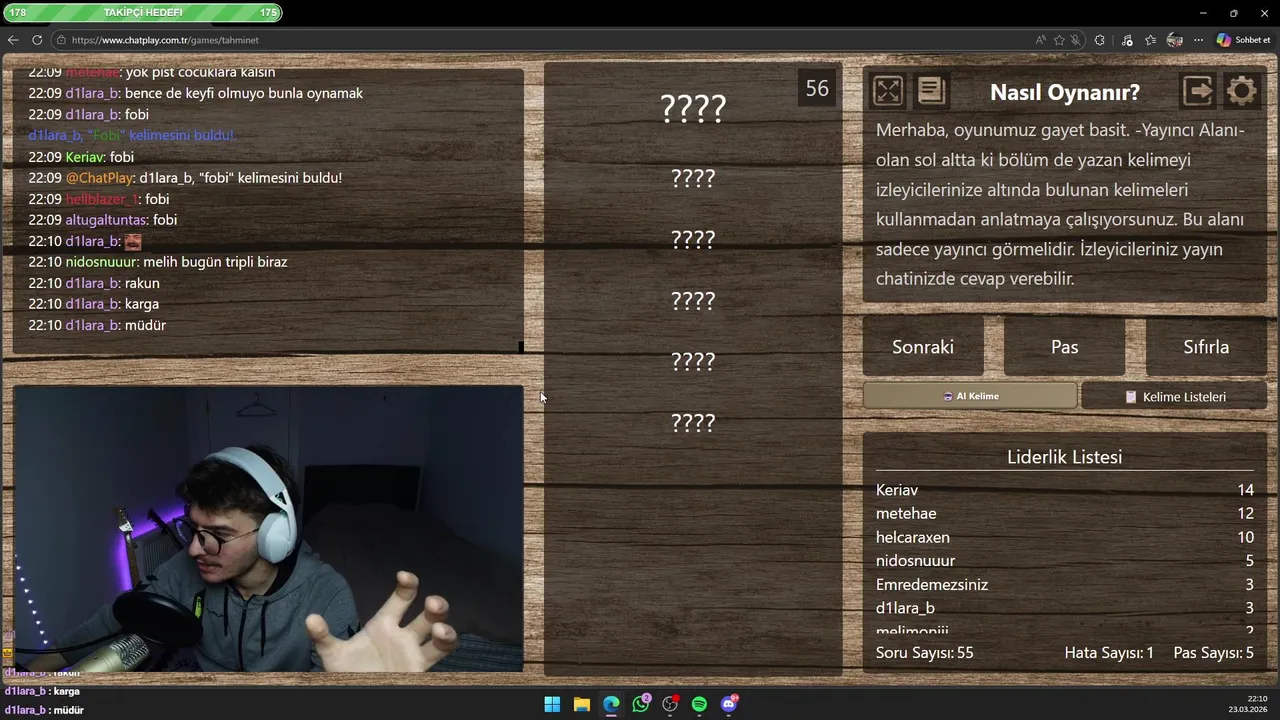Toggle the fullscreen expand icon

(x=887, y=91)
